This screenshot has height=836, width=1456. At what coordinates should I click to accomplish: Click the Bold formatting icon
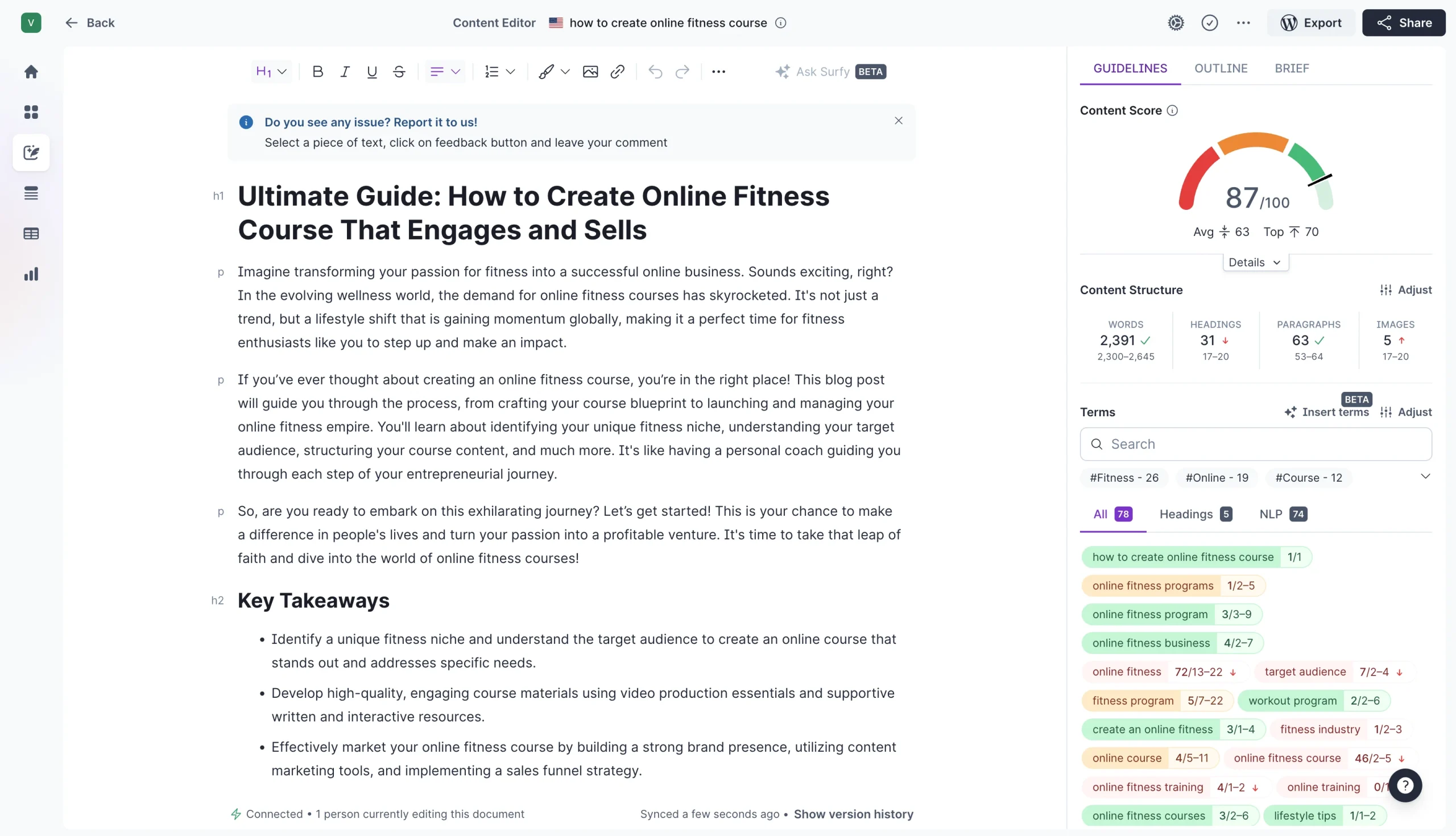(x=317, y=72)
